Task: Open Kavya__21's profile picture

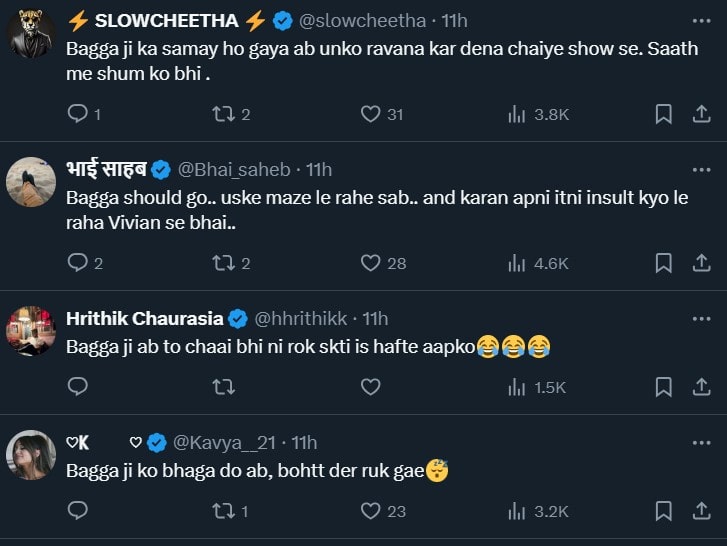Action: (31, 455)
